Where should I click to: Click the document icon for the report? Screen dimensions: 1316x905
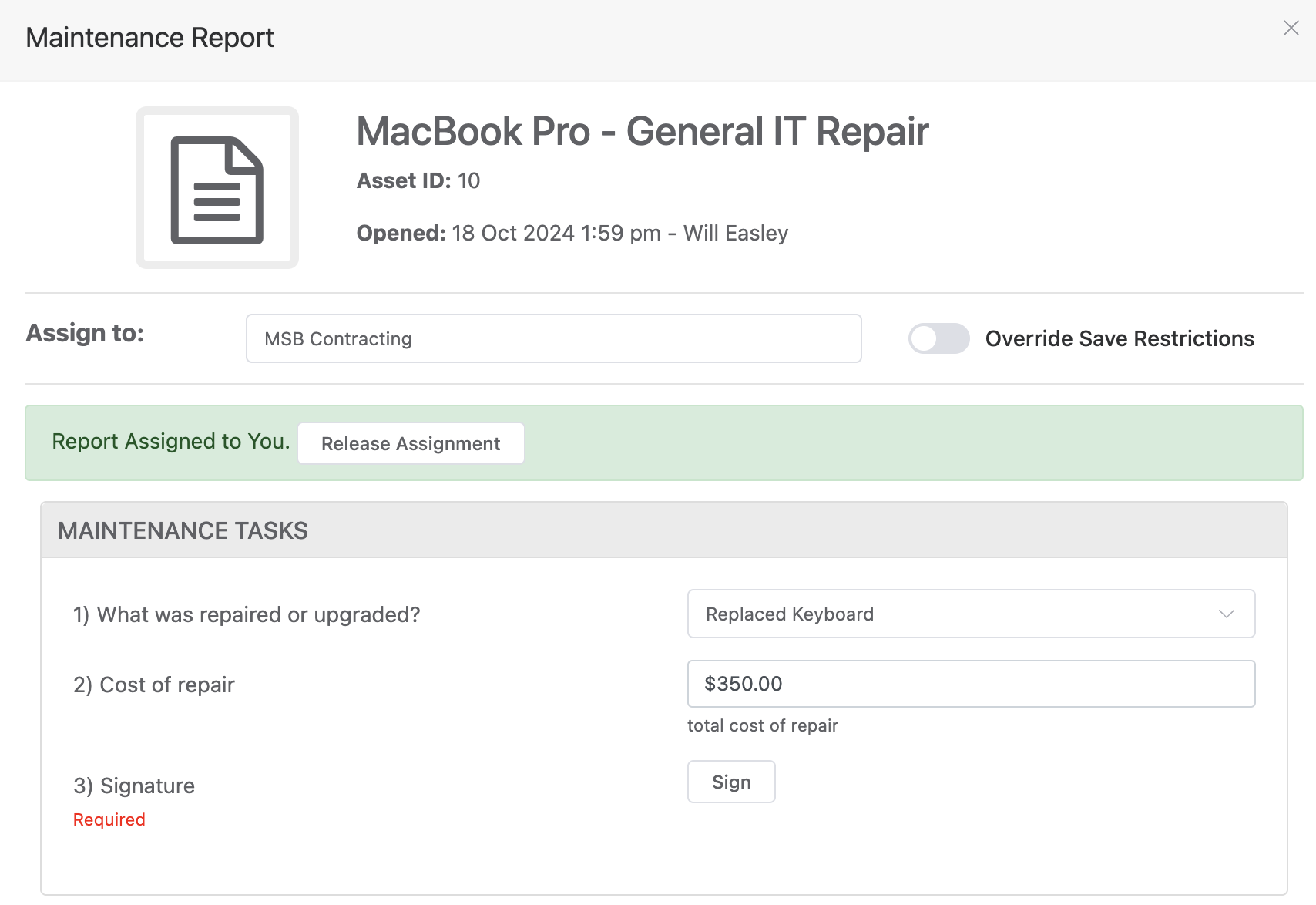coord(217,189)
